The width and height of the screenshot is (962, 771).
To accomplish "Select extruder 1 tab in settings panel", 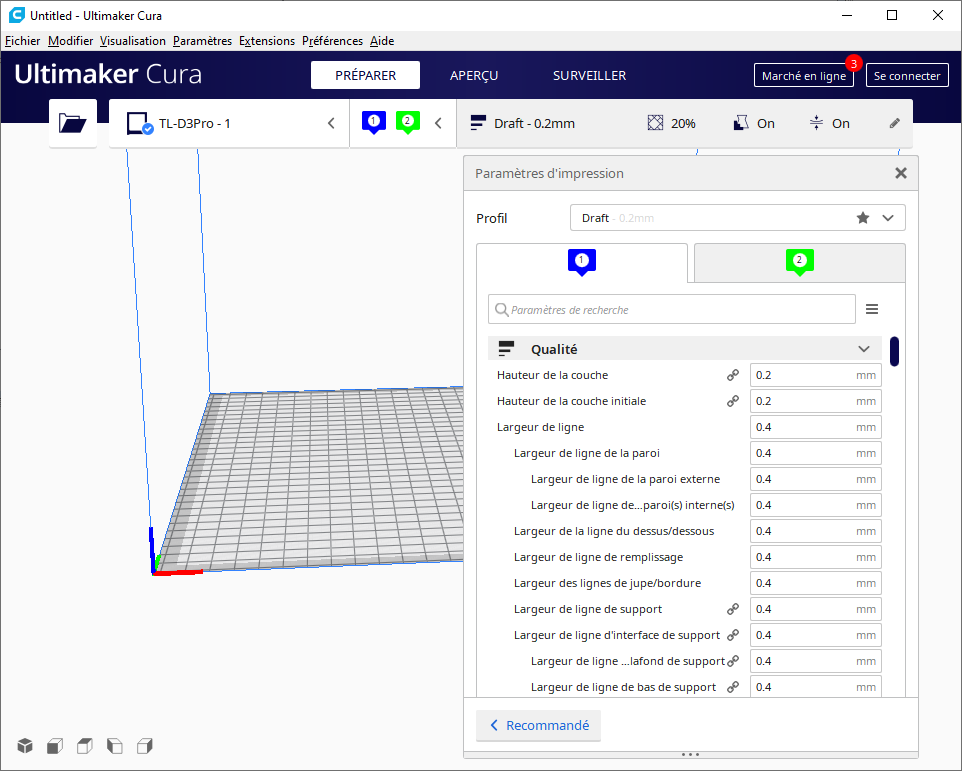I will (582, 263).
